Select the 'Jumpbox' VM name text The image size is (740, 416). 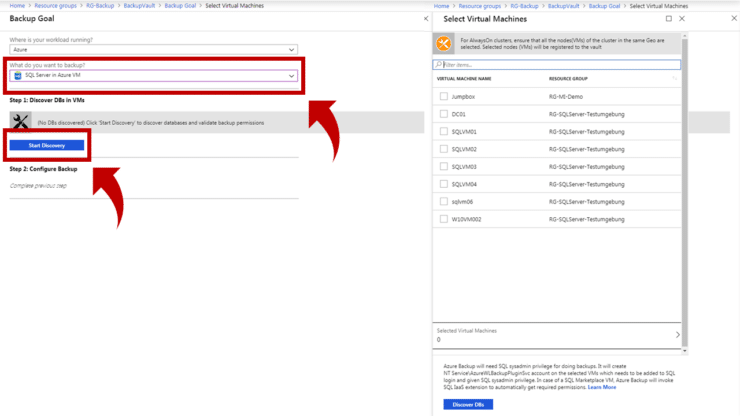point(463,96)
